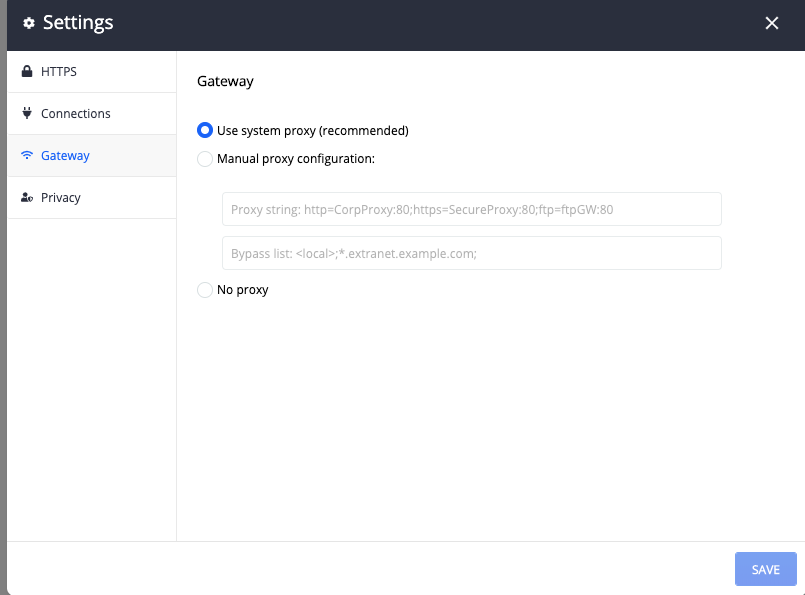Click the "Use system proxy (recommended)" label text
This screenshot has height=595, width=805.
pyautogui.click(x=312, y=130)
